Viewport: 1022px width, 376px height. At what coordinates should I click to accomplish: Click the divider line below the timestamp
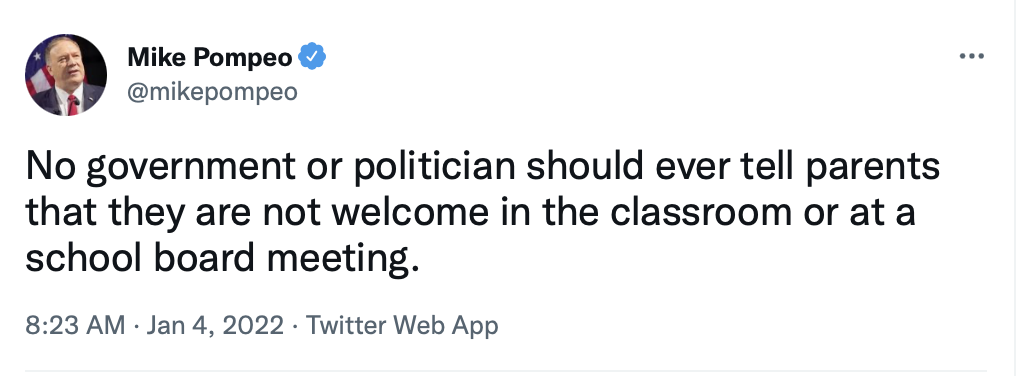click(506, 371)
